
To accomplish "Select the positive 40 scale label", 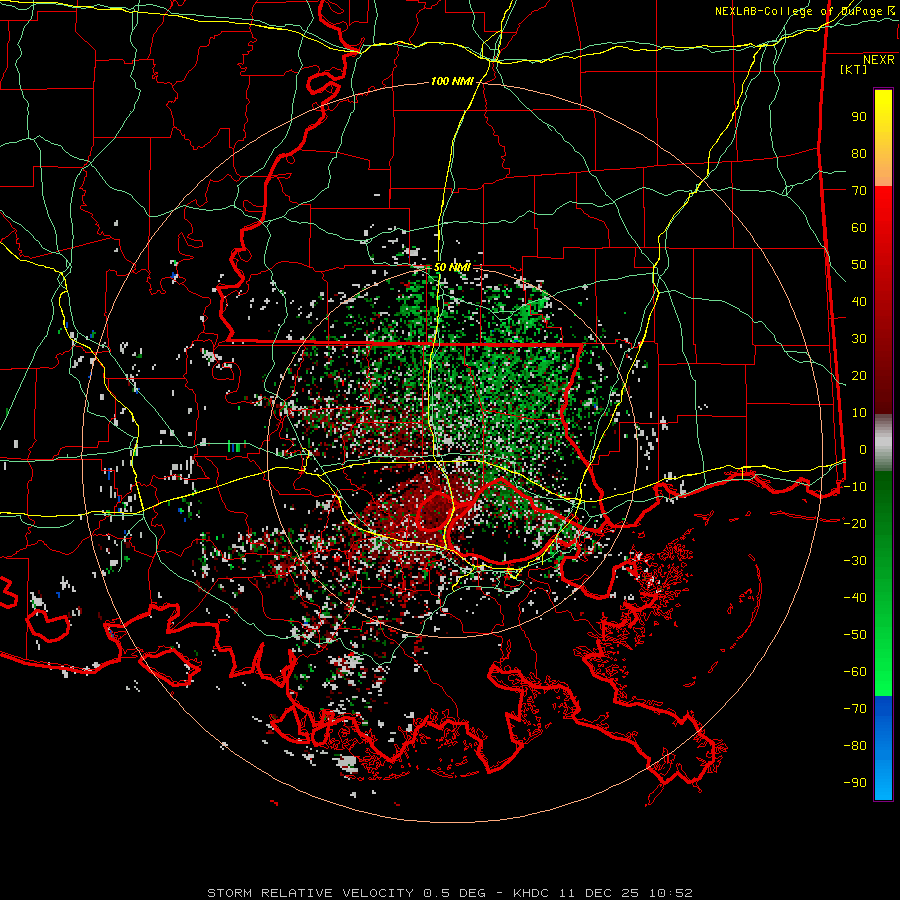I will point(859,301).
